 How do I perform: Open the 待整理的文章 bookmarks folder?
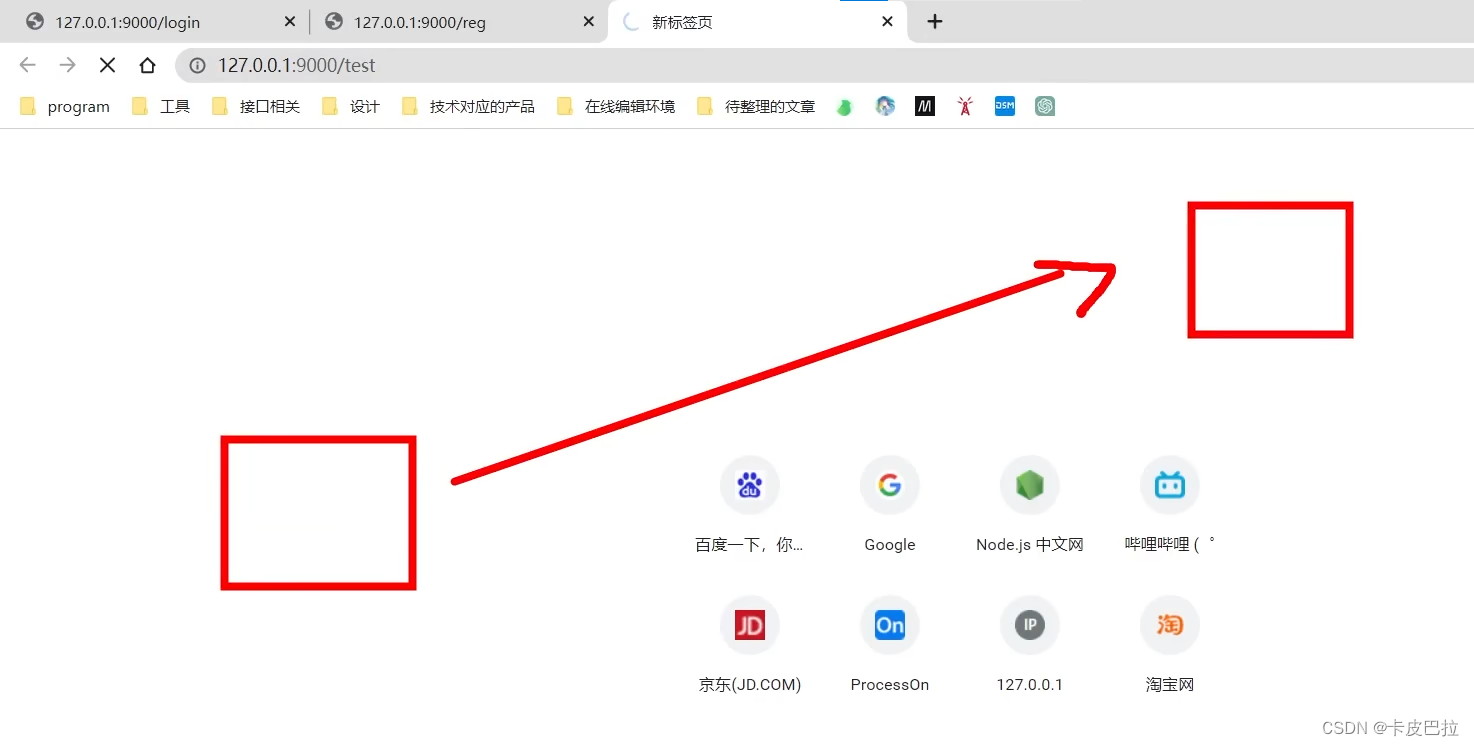coord(756,106)
